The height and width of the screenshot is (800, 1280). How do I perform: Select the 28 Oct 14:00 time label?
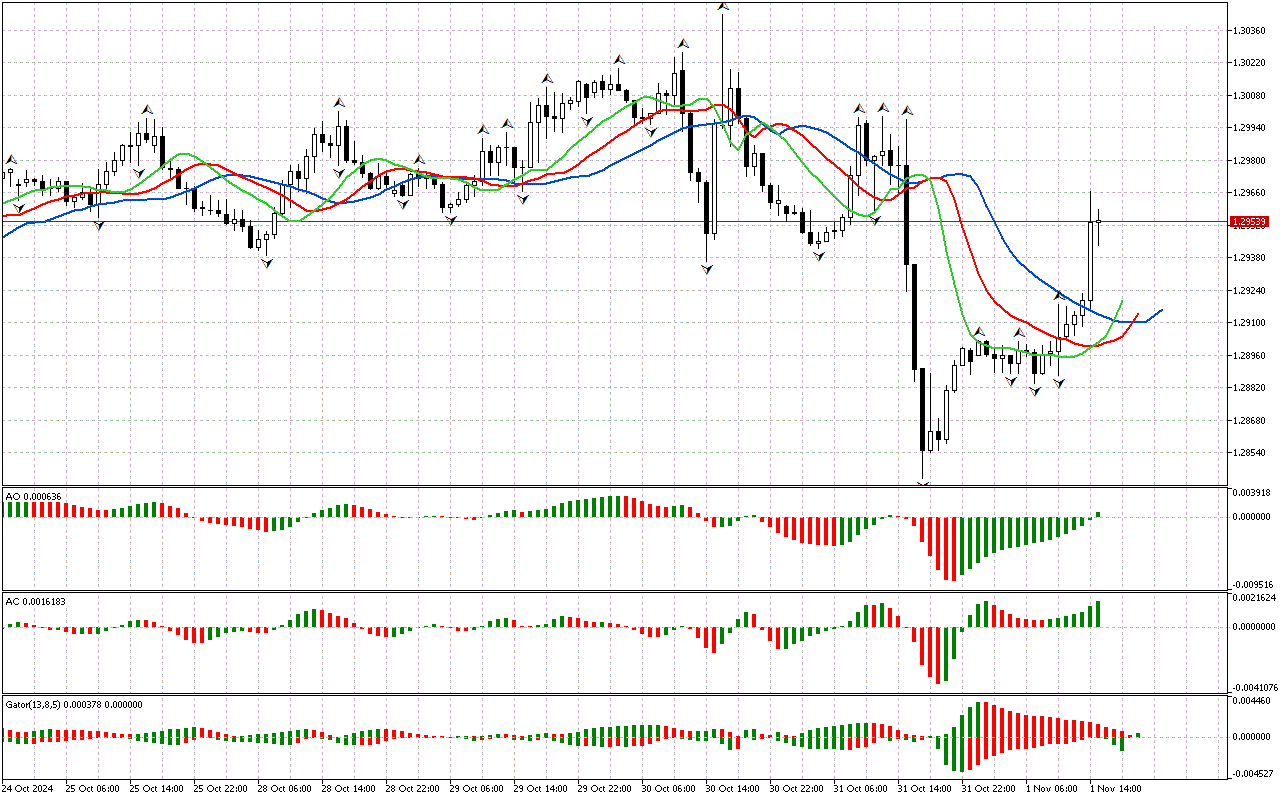tap(351, 788)
